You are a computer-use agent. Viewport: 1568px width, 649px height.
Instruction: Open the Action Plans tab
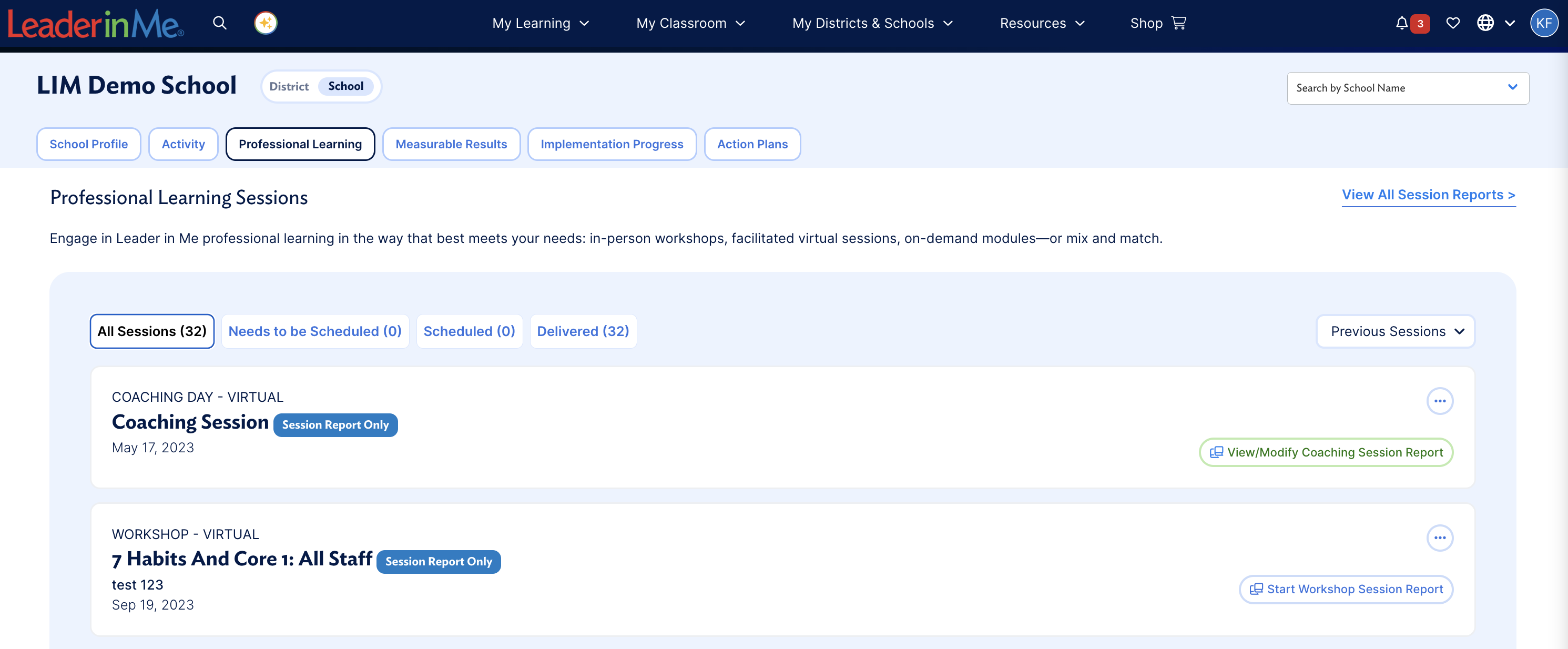coord(752,144)
